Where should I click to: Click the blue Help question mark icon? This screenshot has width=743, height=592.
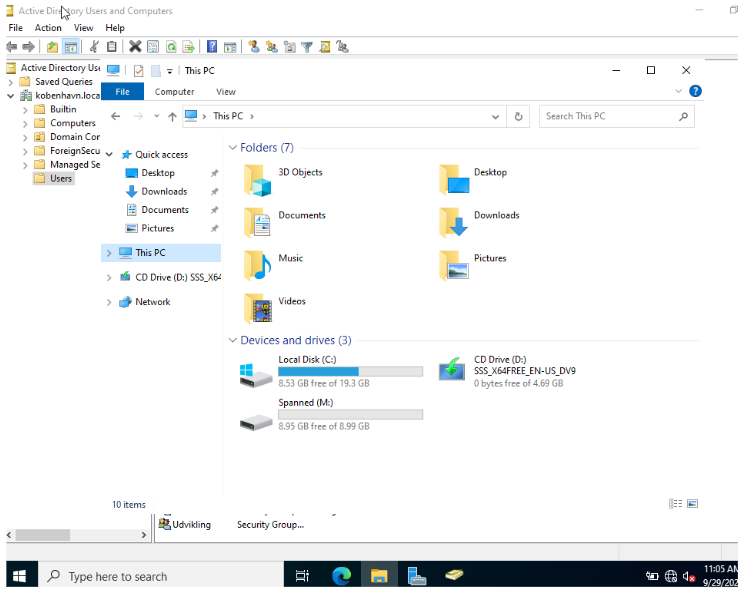212,46
